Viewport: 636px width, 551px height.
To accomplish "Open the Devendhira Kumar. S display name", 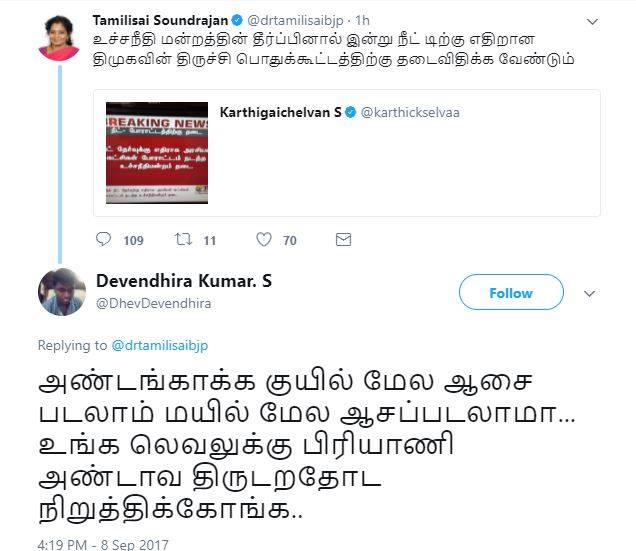I will pos(184,281).
